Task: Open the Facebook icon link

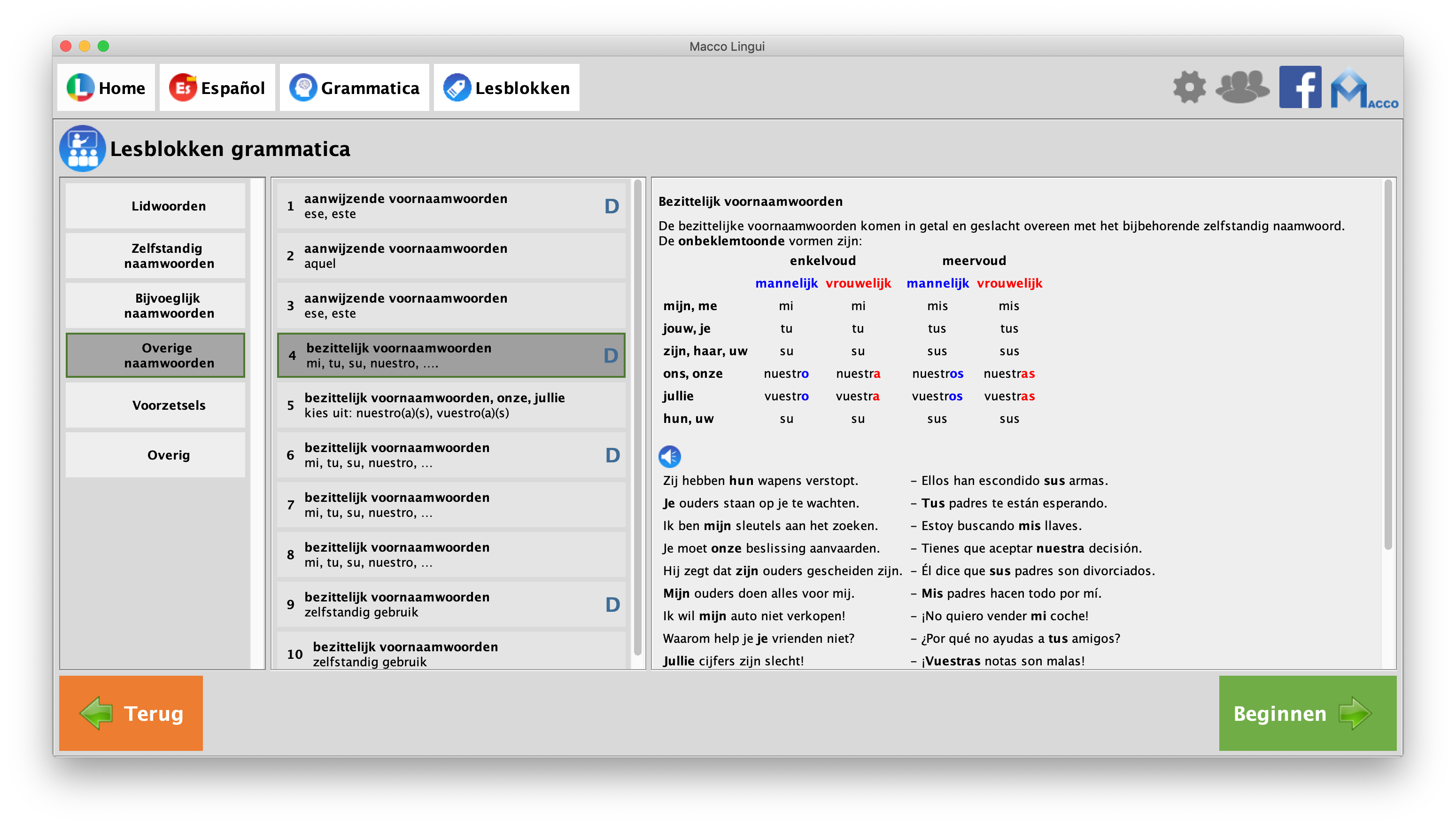Action: 1300,87
